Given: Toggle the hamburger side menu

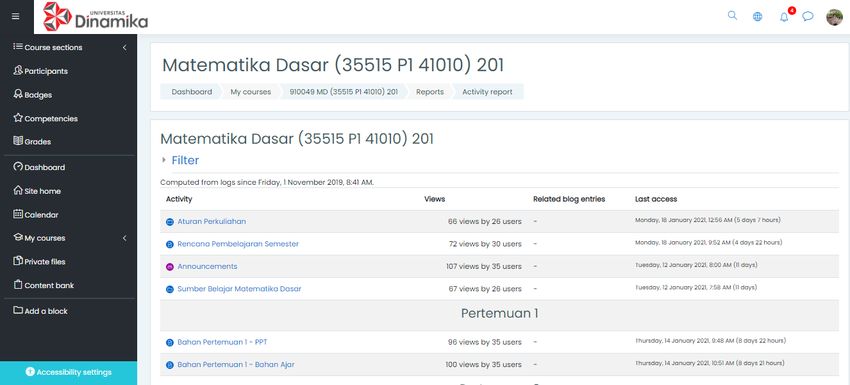Looking at the screenshot, I should (15, 16).
